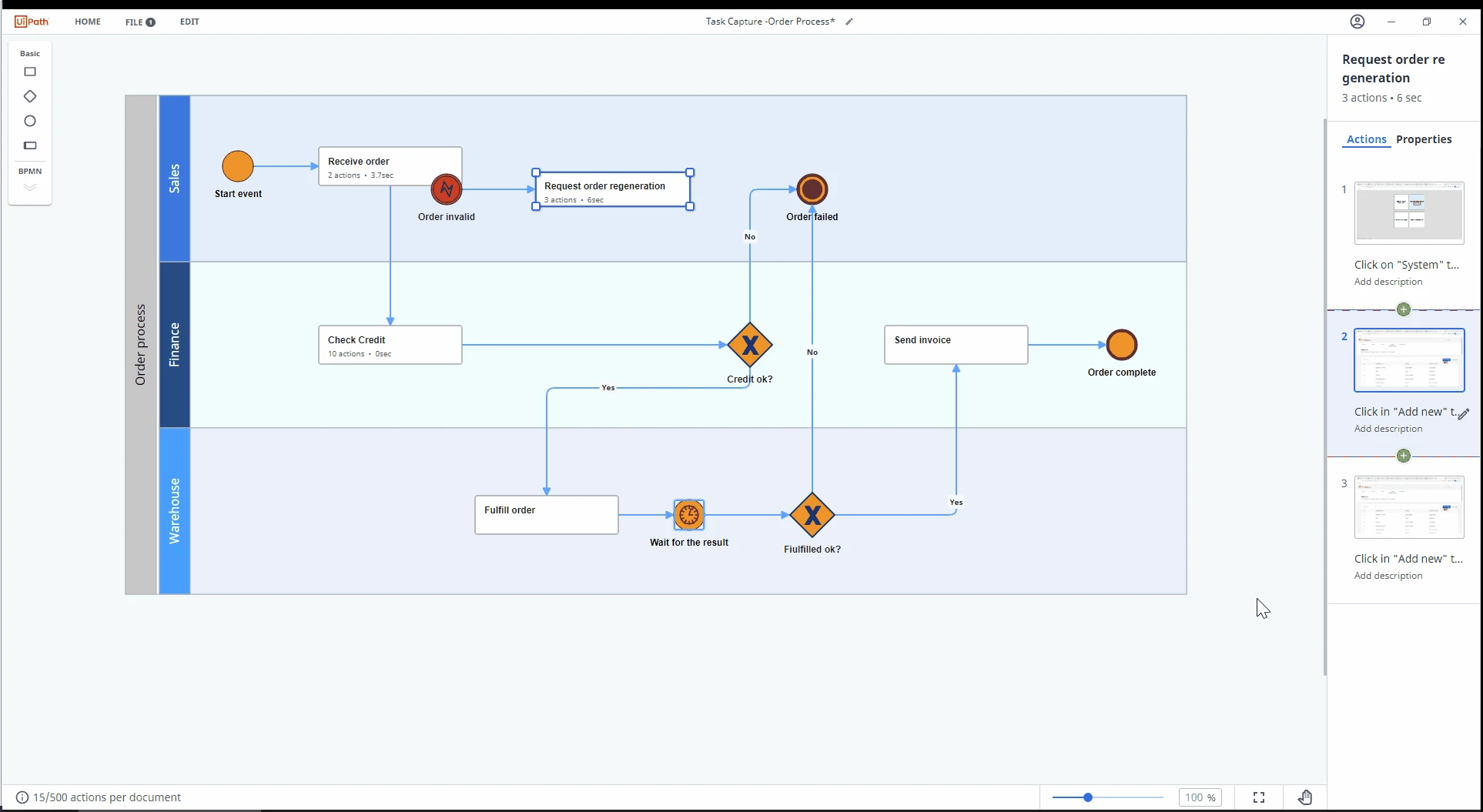Click the Yes label near Send invoice arrow
This screenshot has width=1483, height=812.
pos(956,502)
